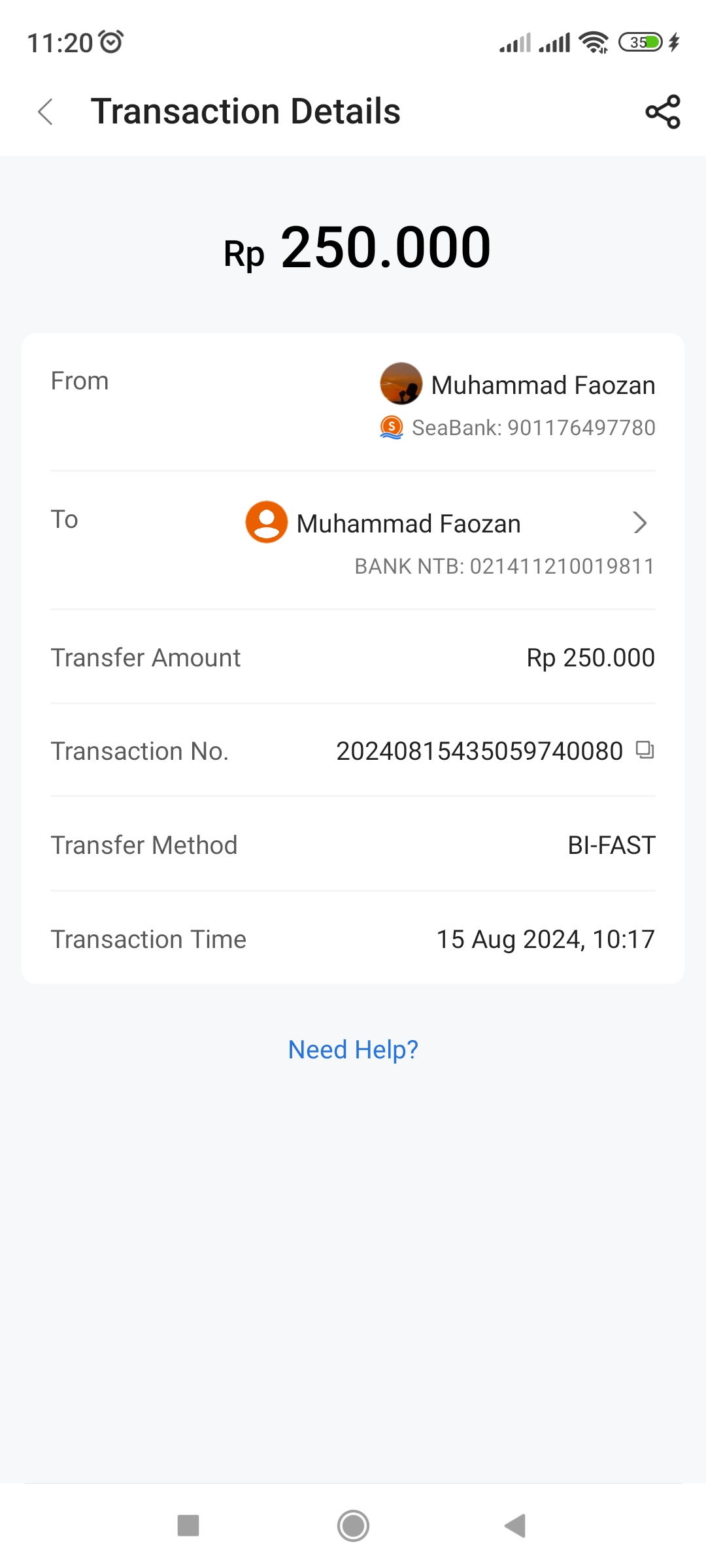Tap the sender's profile photo avatar

coord(401,384)
